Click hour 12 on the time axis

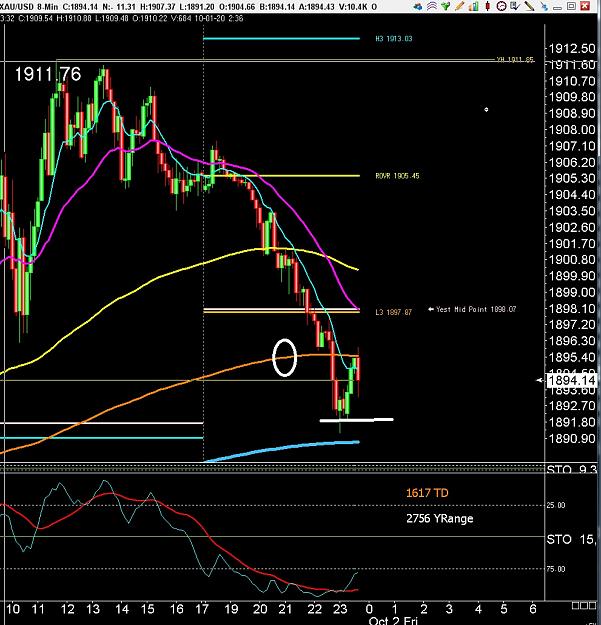click(x=67, y=609)
